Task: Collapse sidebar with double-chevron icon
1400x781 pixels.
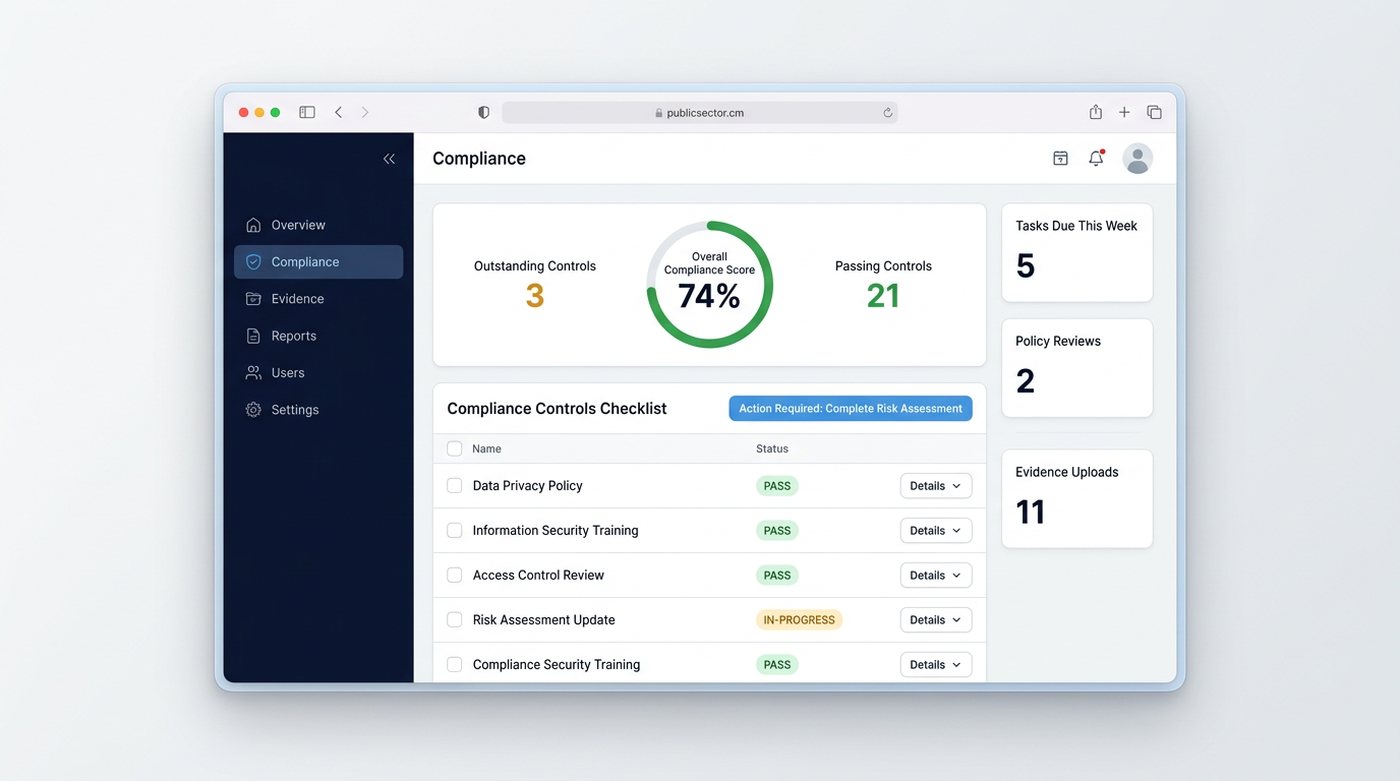Action: (x=389, y=159)
